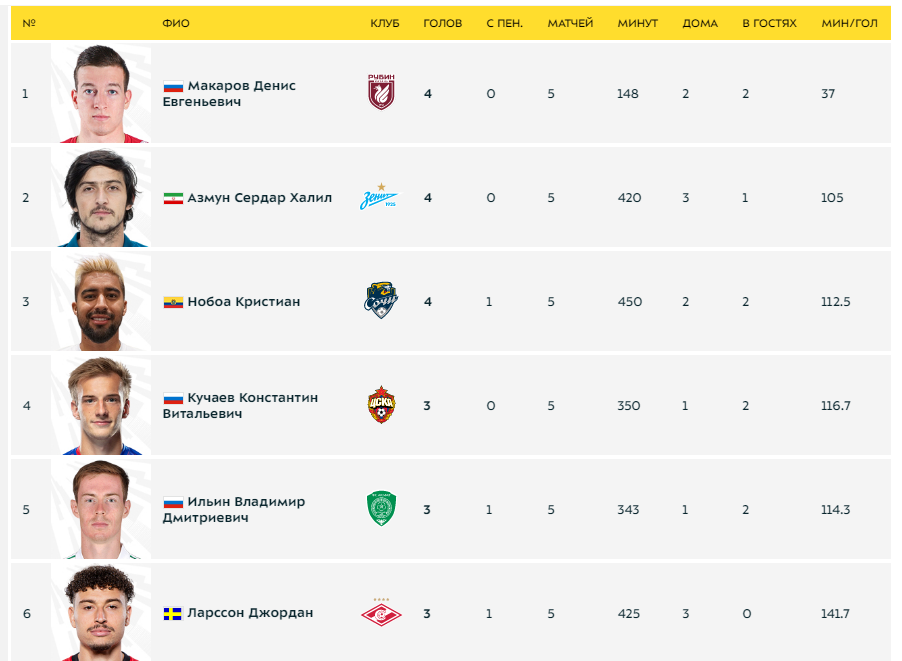The image size is (902, 661).
Task: Click the С ПЕН. column header
Action: pos(504,24)
